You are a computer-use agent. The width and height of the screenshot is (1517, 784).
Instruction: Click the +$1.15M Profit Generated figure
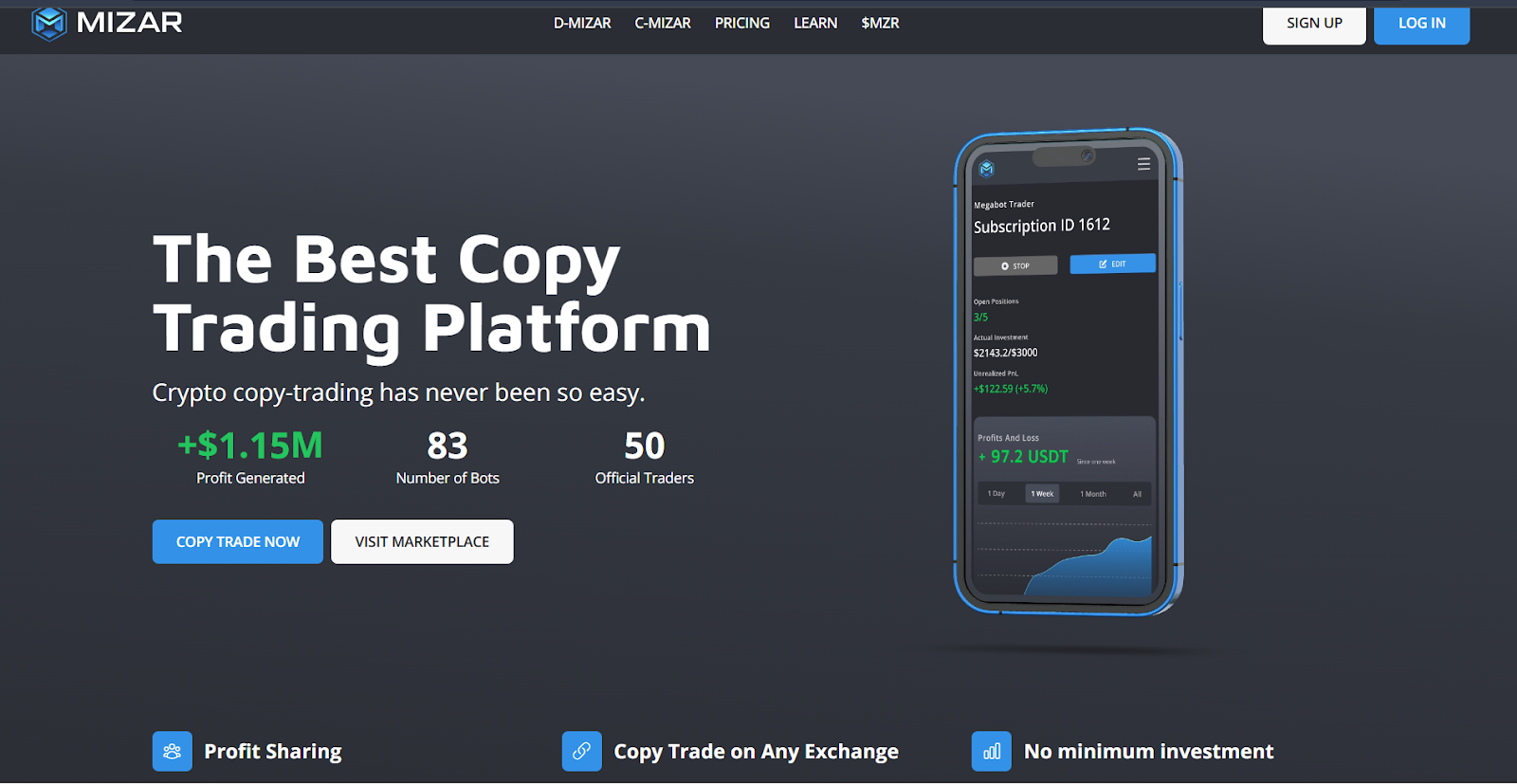250,457
